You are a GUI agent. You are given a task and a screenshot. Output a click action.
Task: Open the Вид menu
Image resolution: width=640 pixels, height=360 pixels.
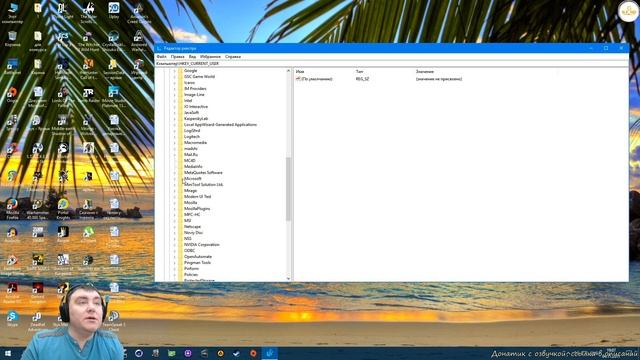click(192, 57)
